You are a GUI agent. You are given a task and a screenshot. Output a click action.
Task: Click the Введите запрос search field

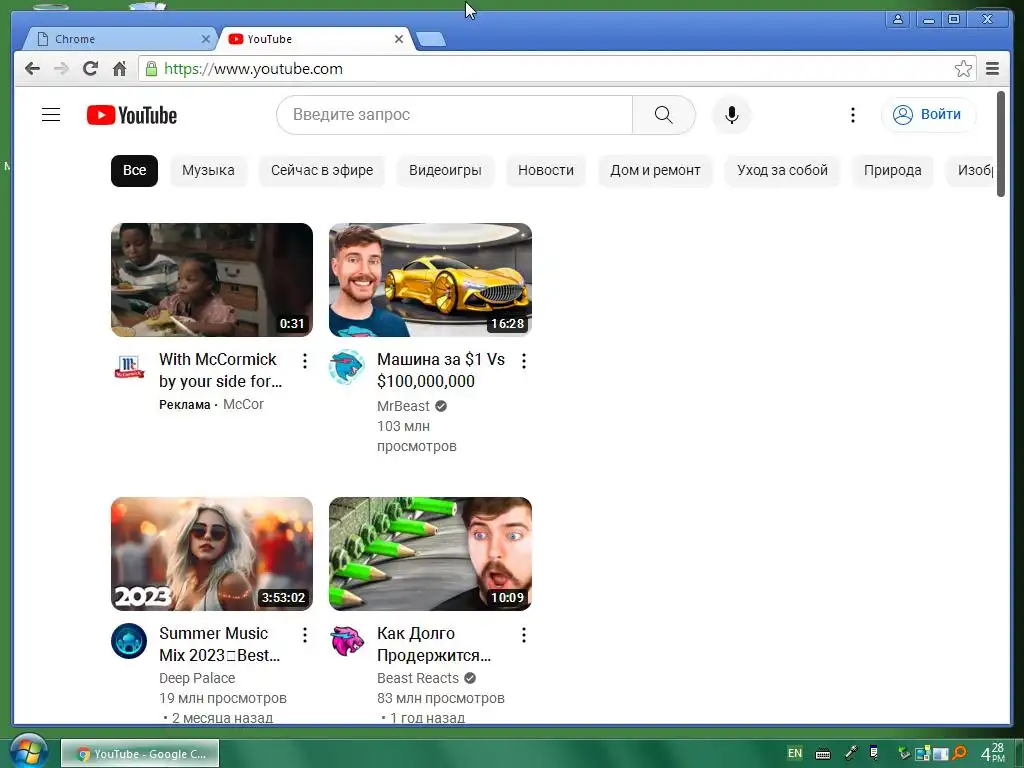[x=455, y=115]
